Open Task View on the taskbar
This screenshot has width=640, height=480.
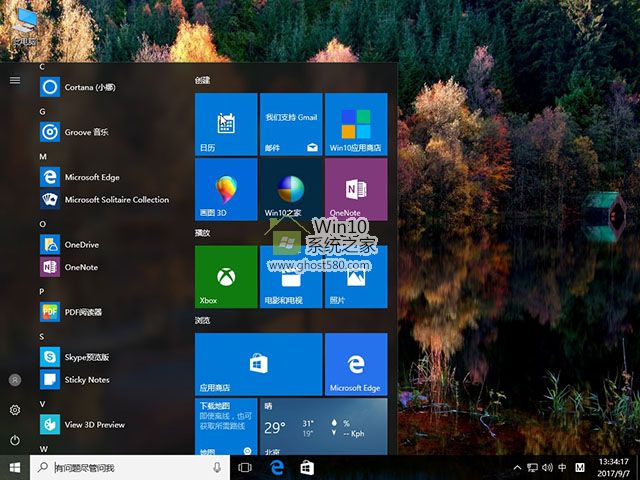pyautogui.click(x=245, y=468)
